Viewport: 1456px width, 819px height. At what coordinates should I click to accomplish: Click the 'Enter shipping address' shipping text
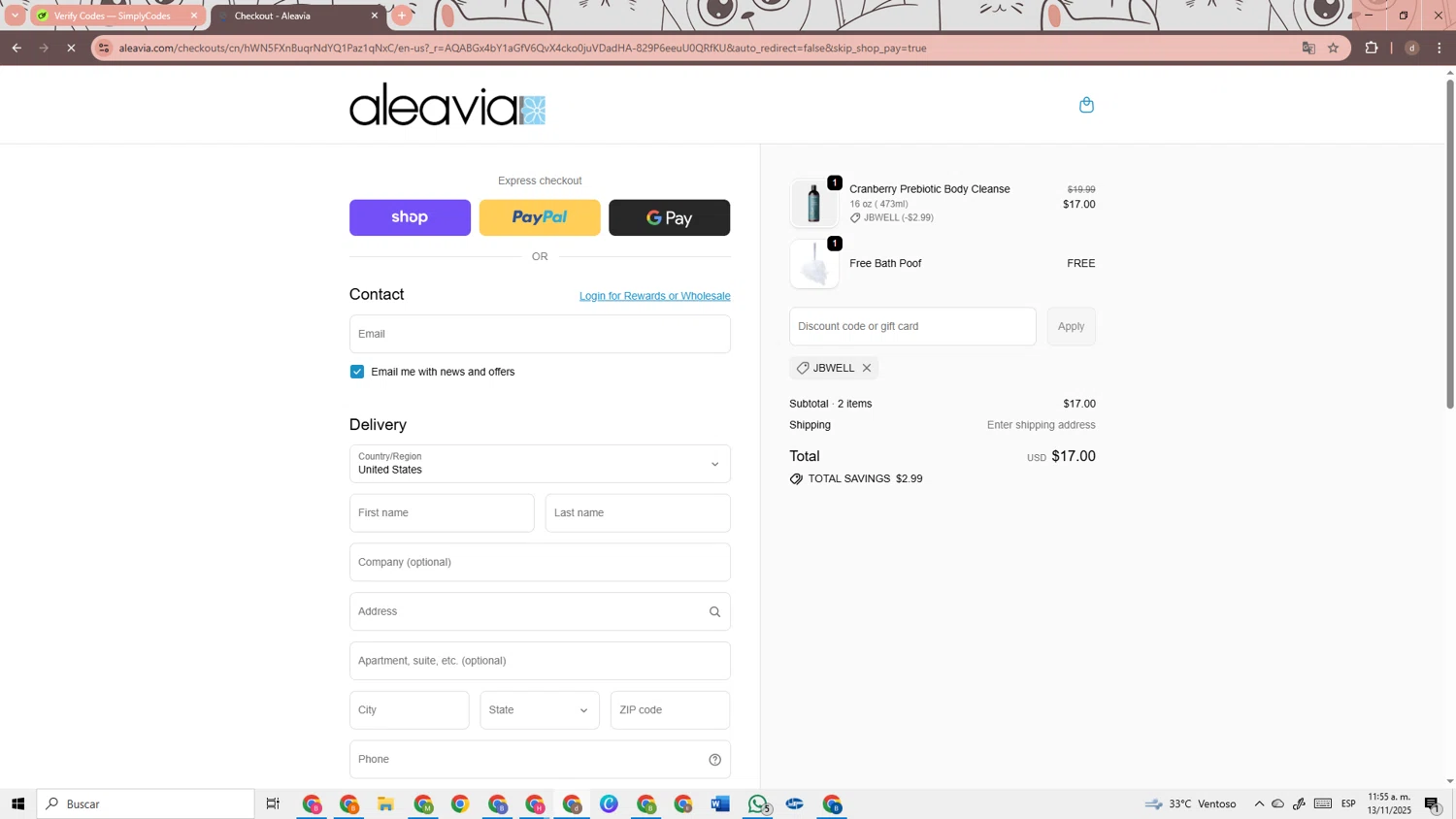coord(1042,425)
